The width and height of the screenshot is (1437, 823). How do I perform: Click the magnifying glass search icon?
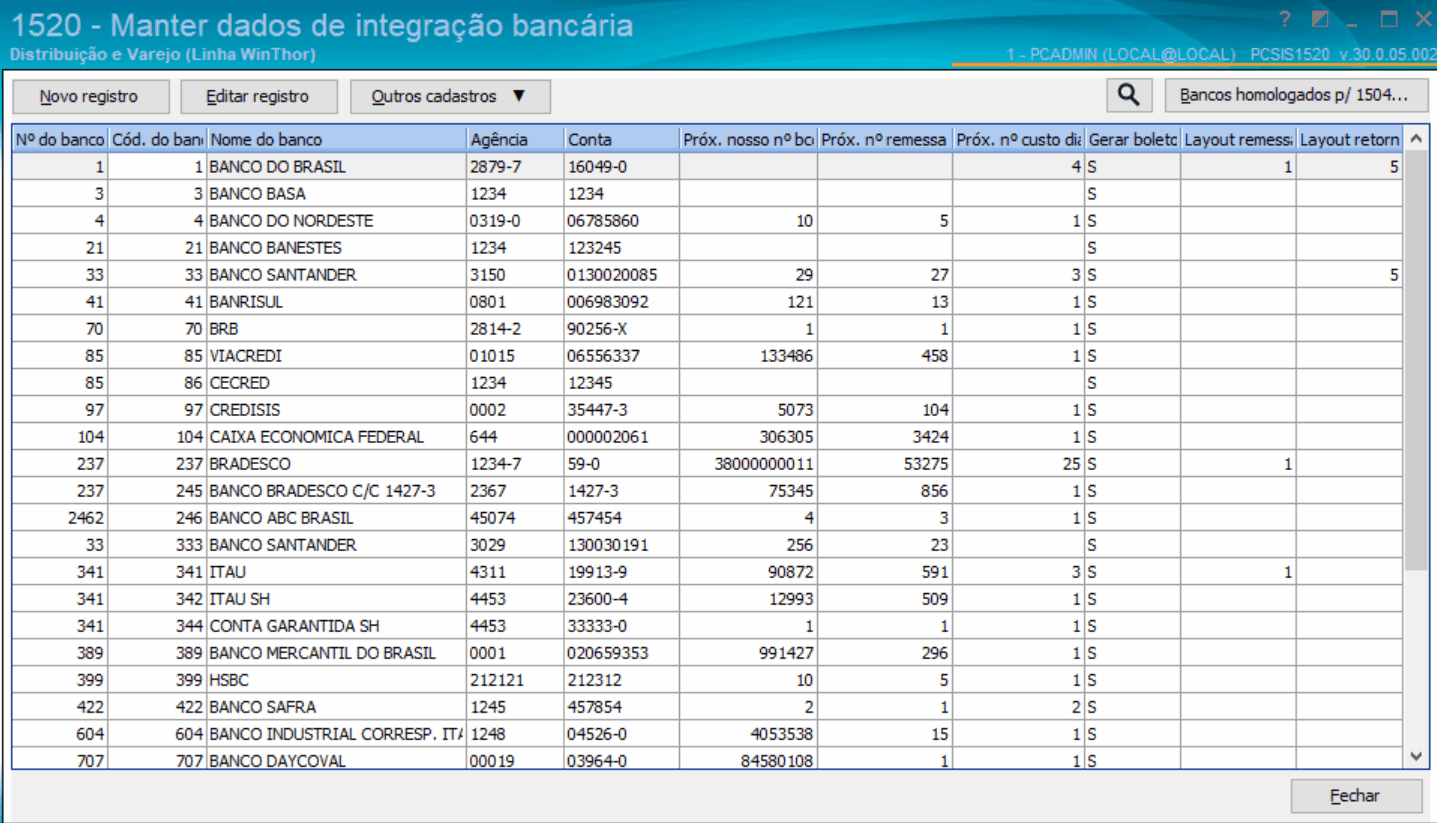[1129, 96]
